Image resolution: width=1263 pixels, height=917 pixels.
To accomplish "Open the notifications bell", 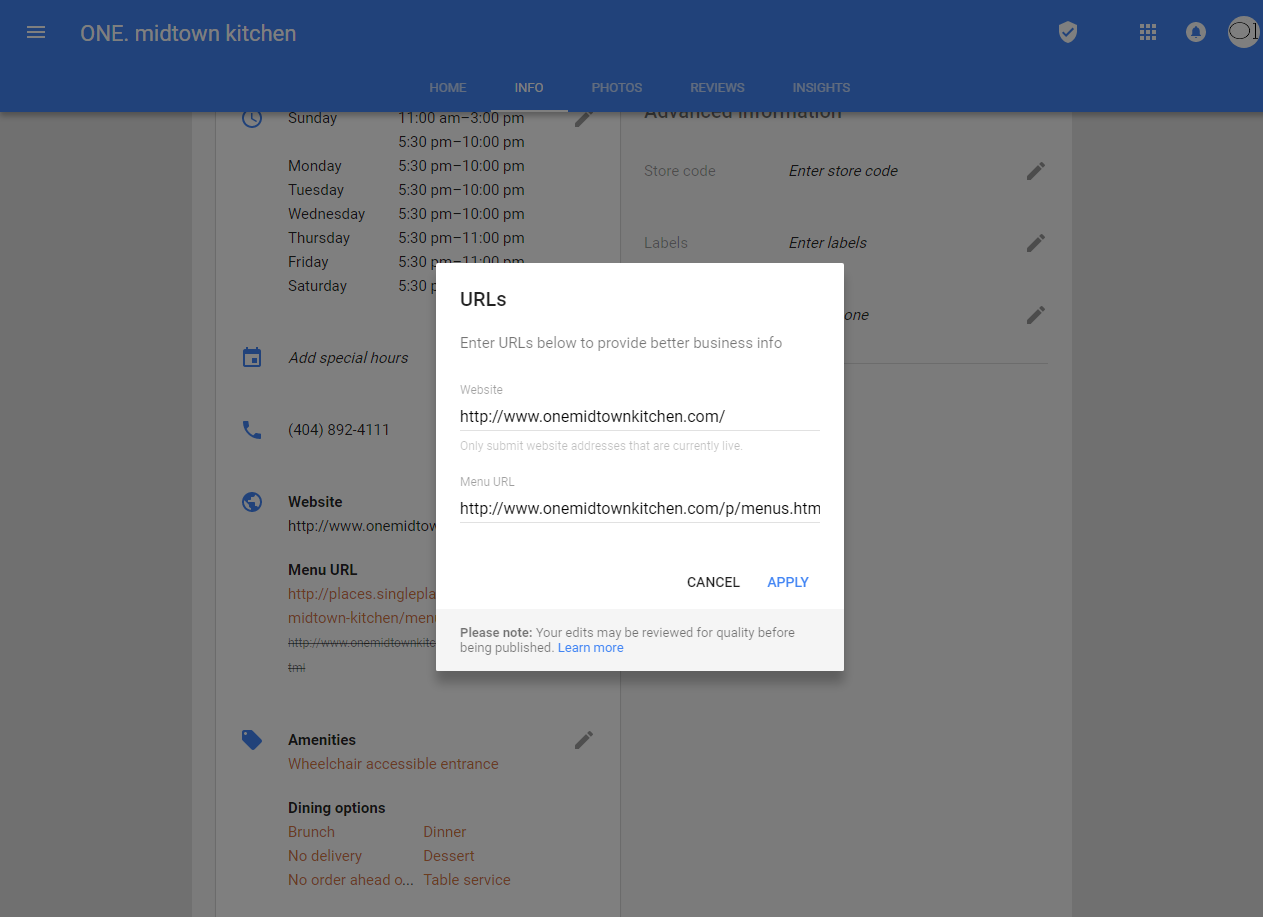I will (1195, 32).
